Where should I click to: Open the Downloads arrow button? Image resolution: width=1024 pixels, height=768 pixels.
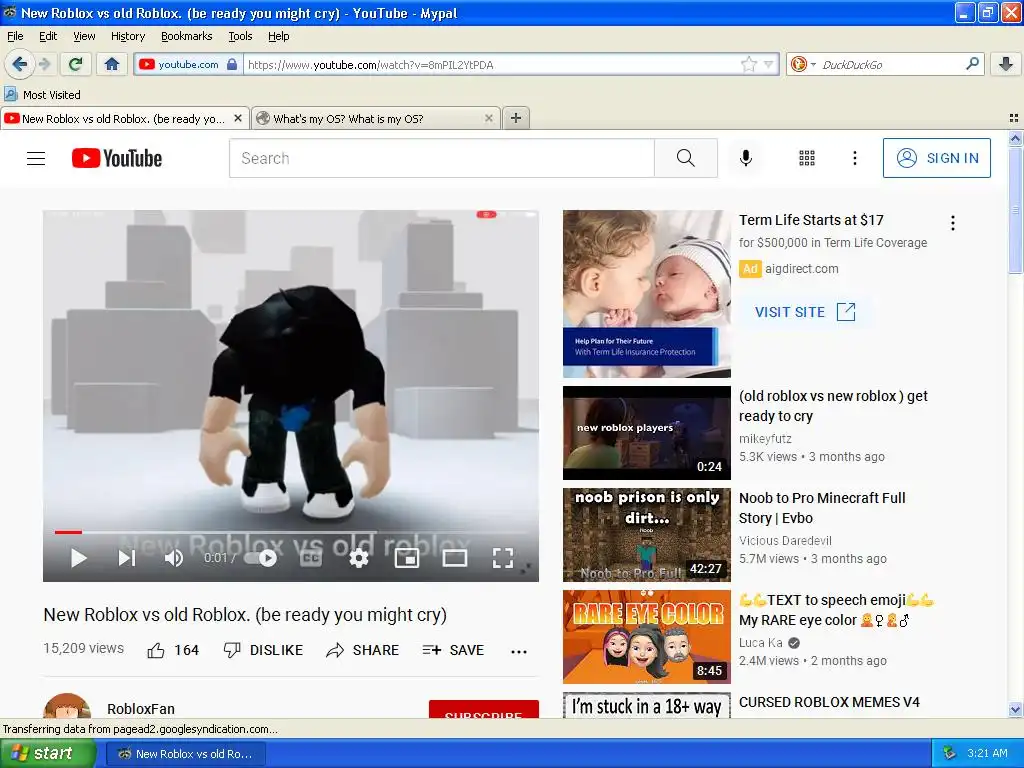click(x=1006, y=64)
